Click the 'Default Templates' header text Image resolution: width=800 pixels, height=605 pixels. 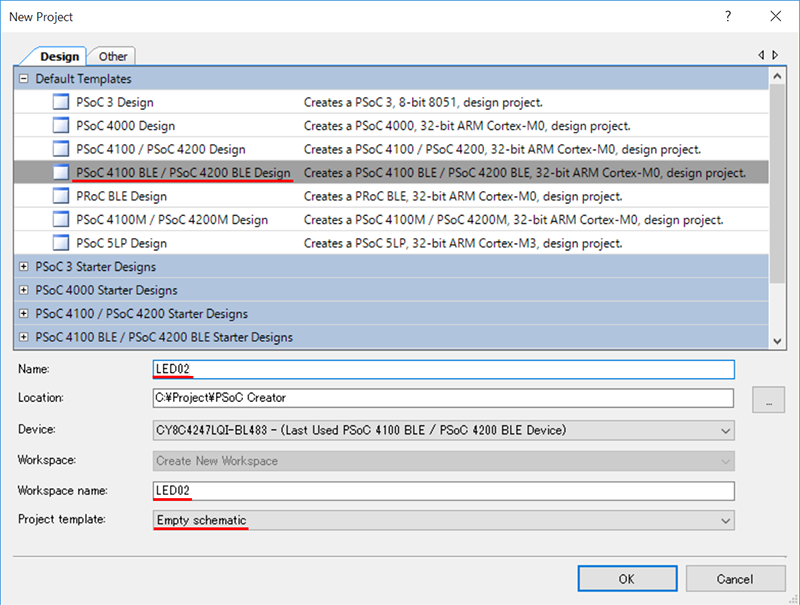[83, 79]
